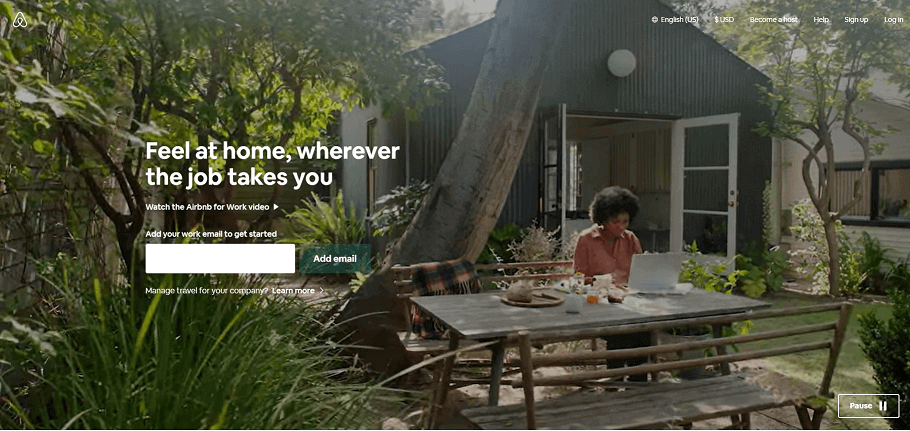This screenshot has width=910, height=431.
Task: Click Watch the Airbnb for Work video text
Action: coord(207,207)
